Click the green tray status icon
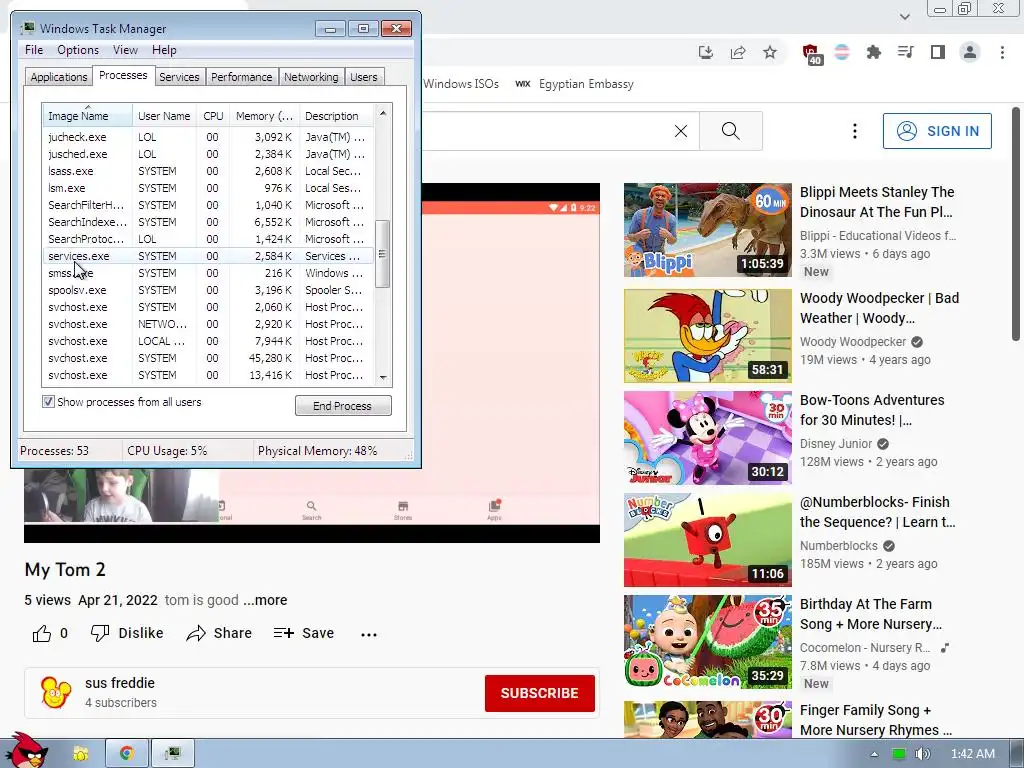 tap(899, 754)
